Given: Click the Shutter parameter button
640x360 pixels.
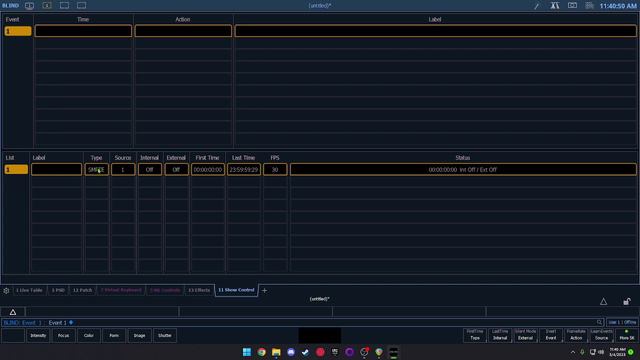Looking at the screenshot, I should click(x=165, y=336).
